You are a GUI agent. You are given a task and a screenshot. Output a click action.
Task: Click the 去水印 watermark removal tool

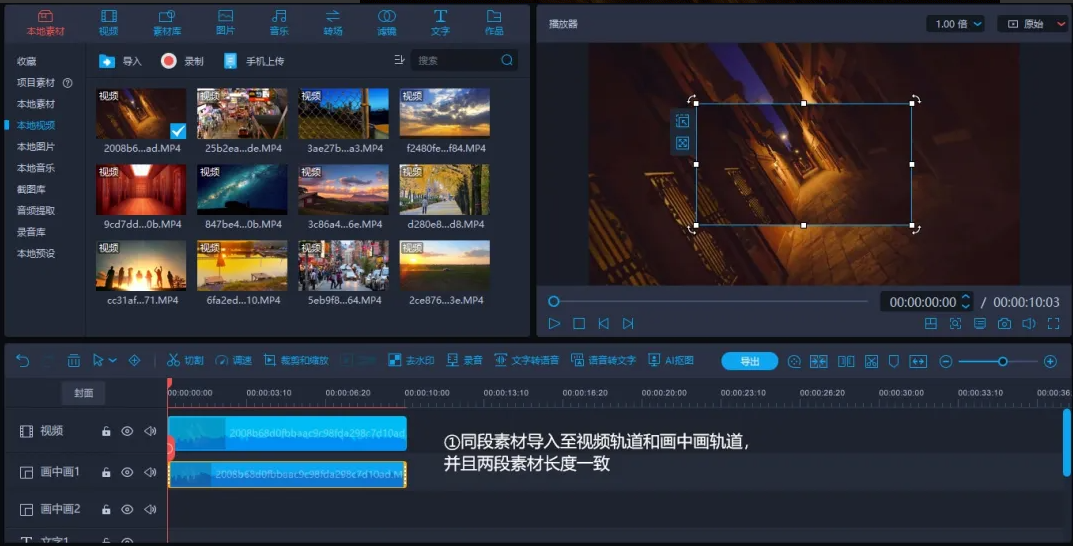411,361
